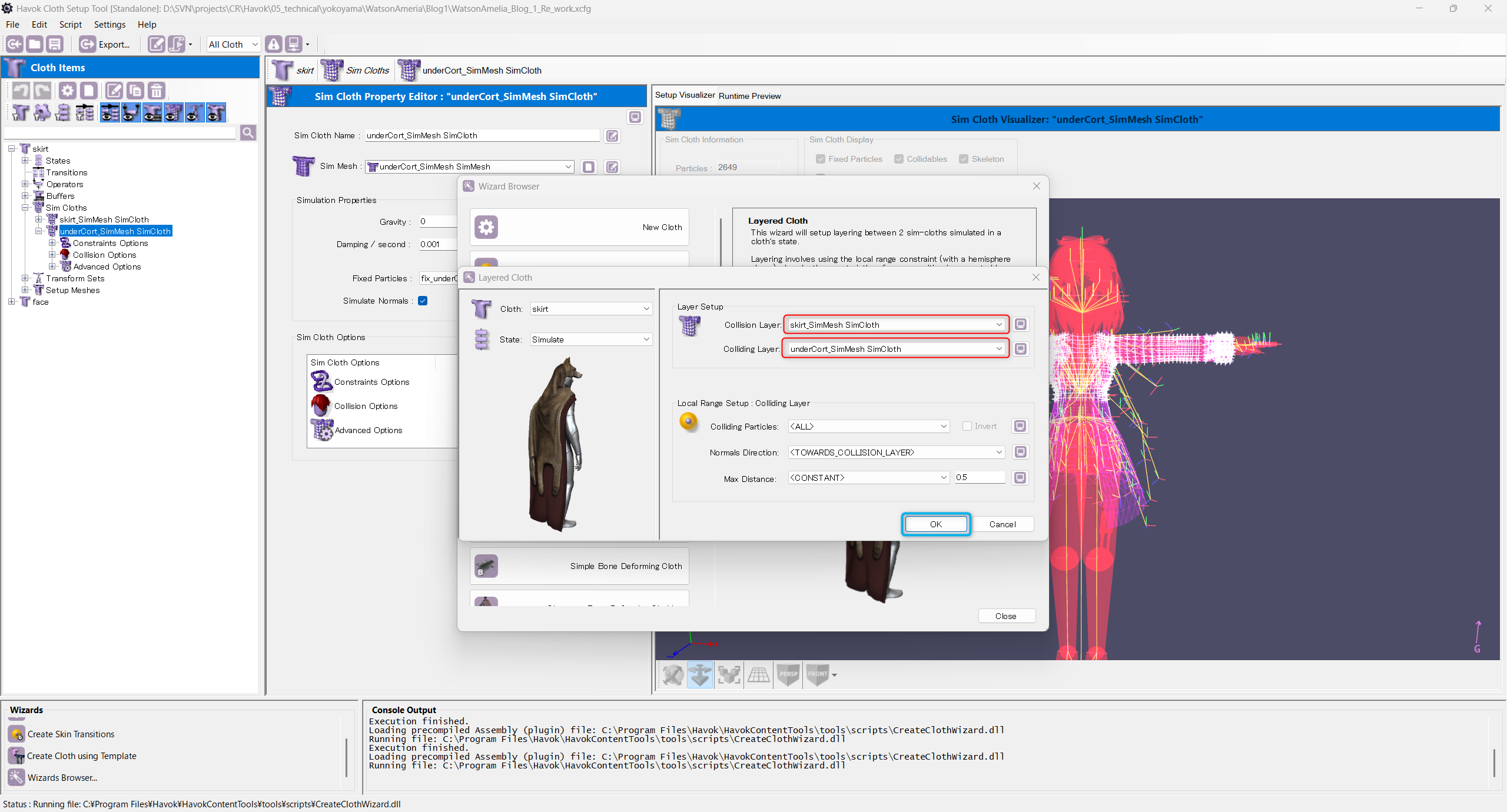Click the new blank page icon in Cloth Items
This screenshot has height=812, width=1507.
tap(89, 91)
